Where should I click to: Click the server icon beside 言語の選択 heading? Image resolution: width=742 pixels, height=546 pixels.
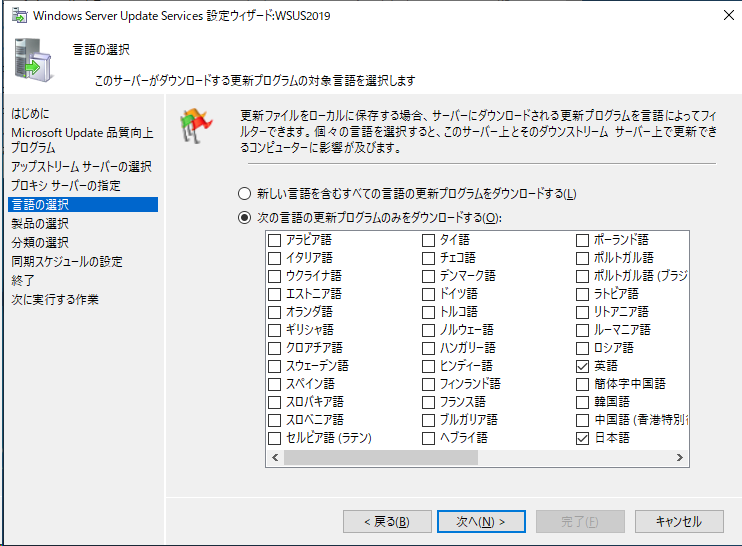33,61
